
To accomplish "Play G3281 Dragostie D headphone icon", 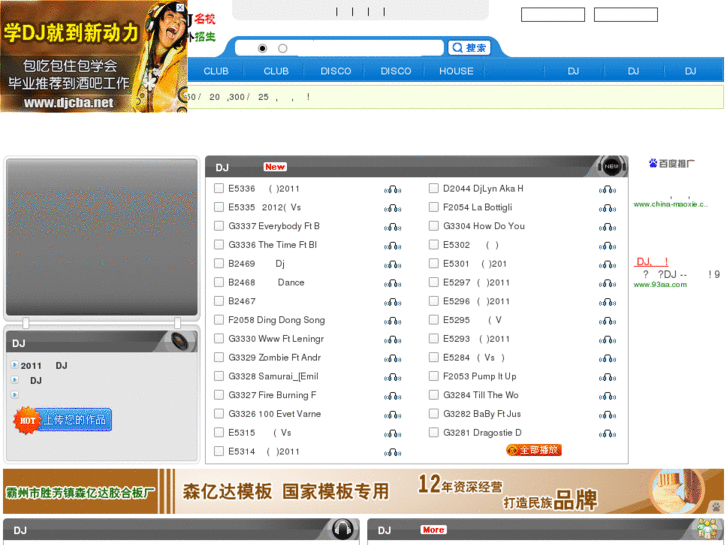I will pos(607,434).
